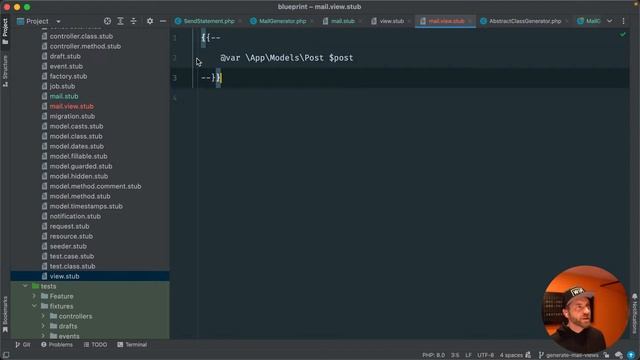Select controller.method.stub file
Screen dimensions: 640x360
pos(85,46)
